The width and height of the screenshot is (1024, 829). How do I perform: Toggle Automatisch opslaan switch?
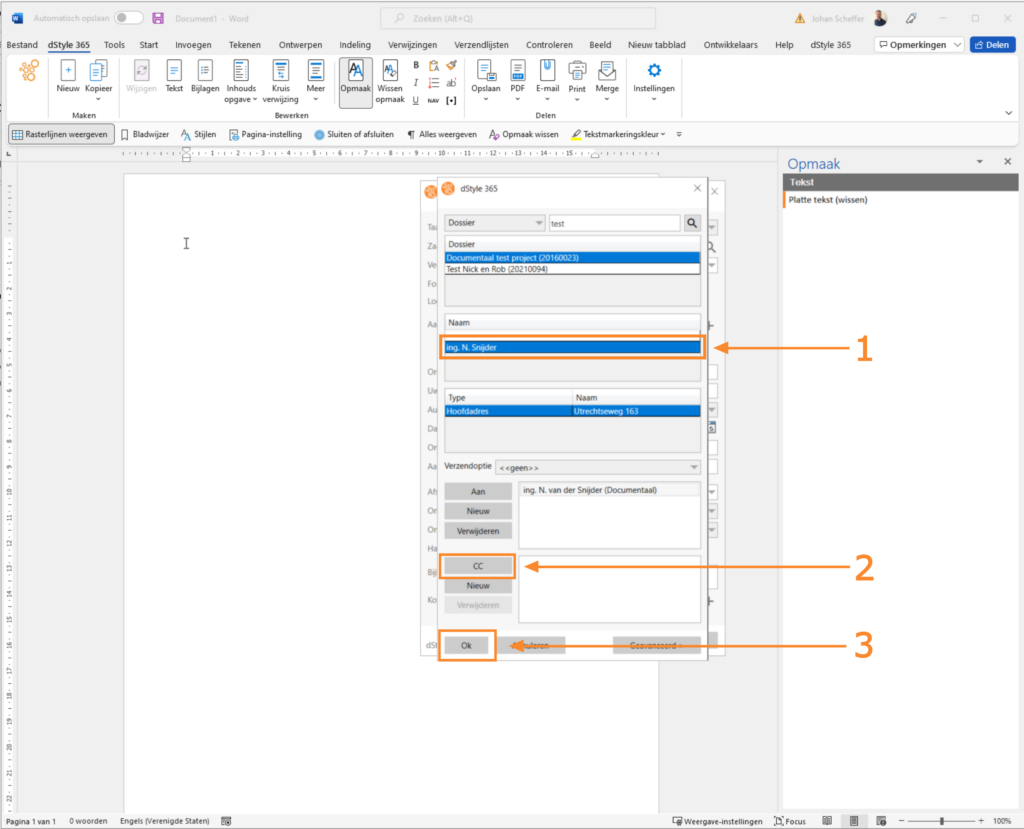tap(128, 18)
